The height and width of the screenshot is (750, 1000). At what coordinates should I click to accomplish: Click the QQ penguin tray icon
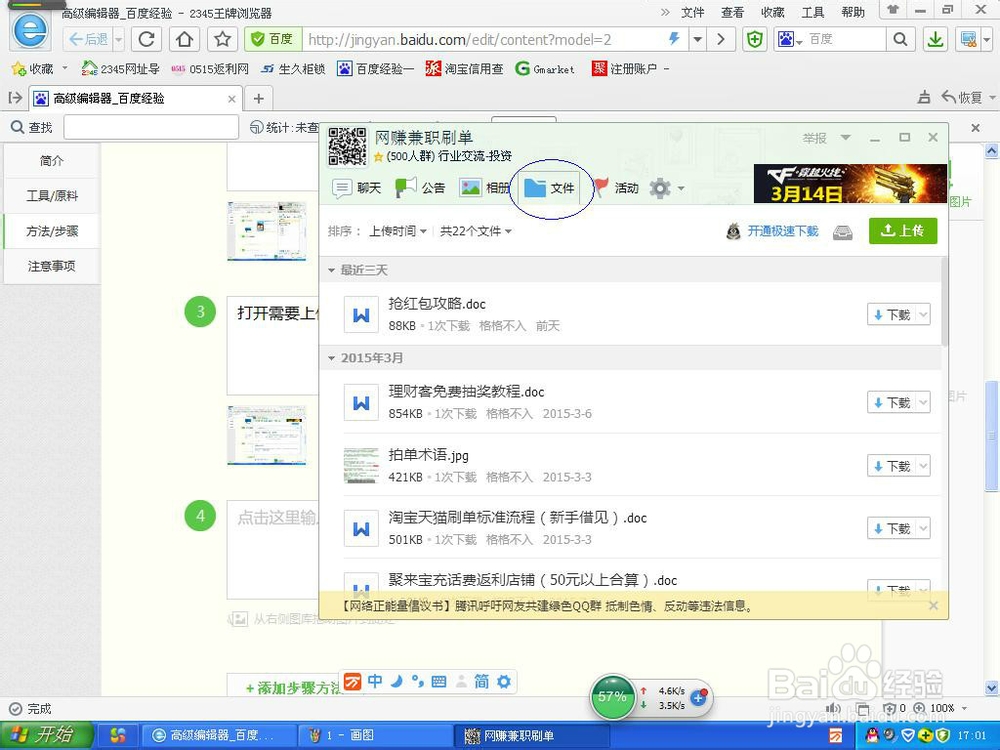pos(872,735)
